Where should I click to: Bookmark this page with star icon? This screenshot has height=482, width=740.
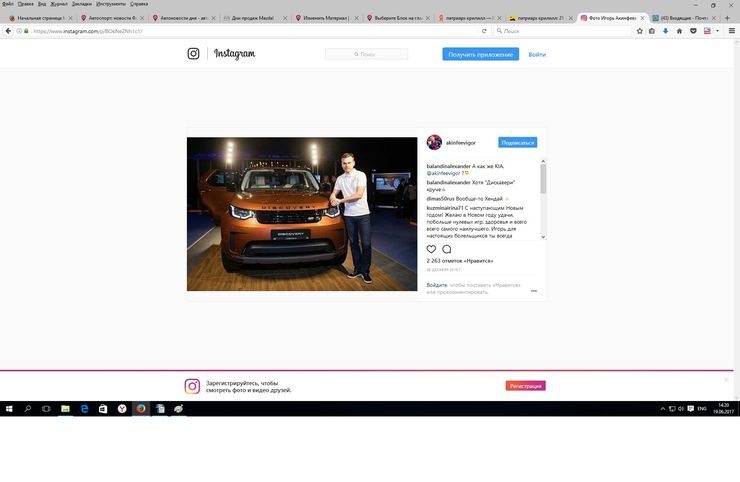[x=639, y=31]
